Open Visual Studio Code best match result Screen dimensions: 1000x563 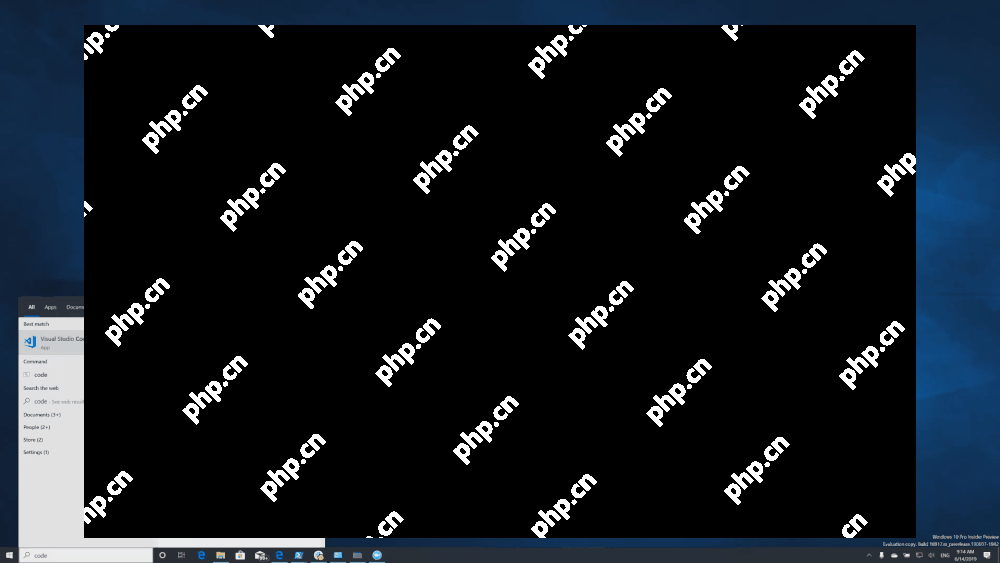click(x=52, y=343)
